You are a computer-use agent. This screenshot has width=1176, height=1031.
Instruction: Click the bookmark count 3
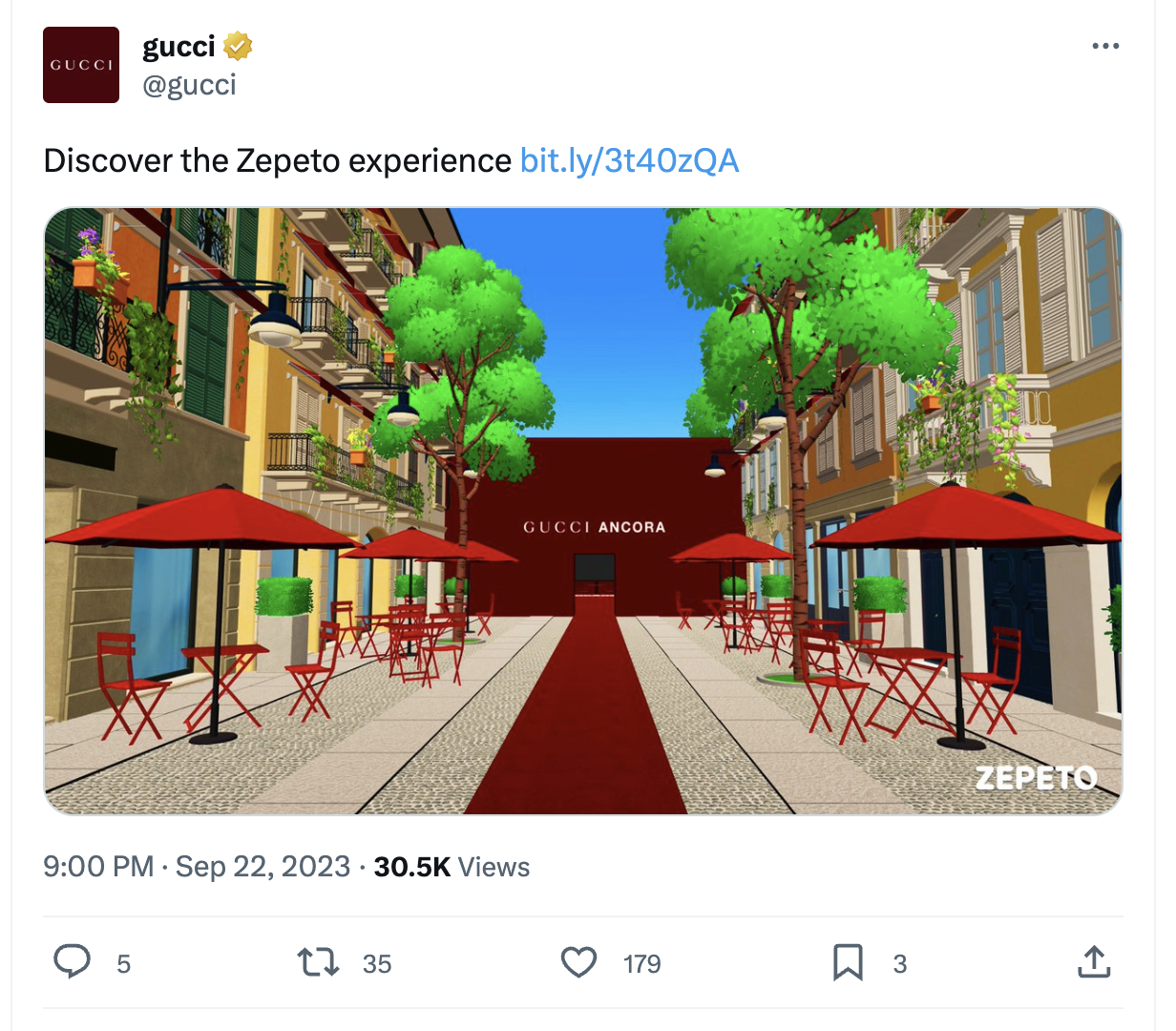(900, 964)
